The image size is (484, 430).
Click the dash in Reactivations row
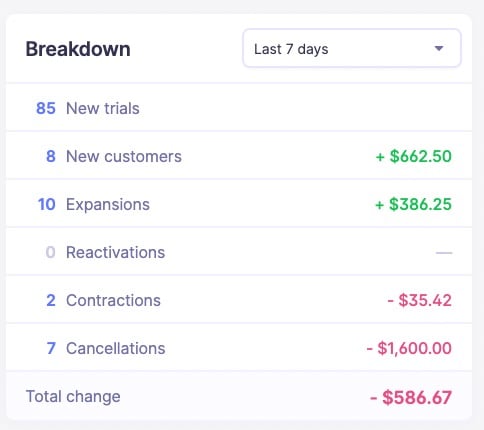pyautogui.click(x=444, y=253)
